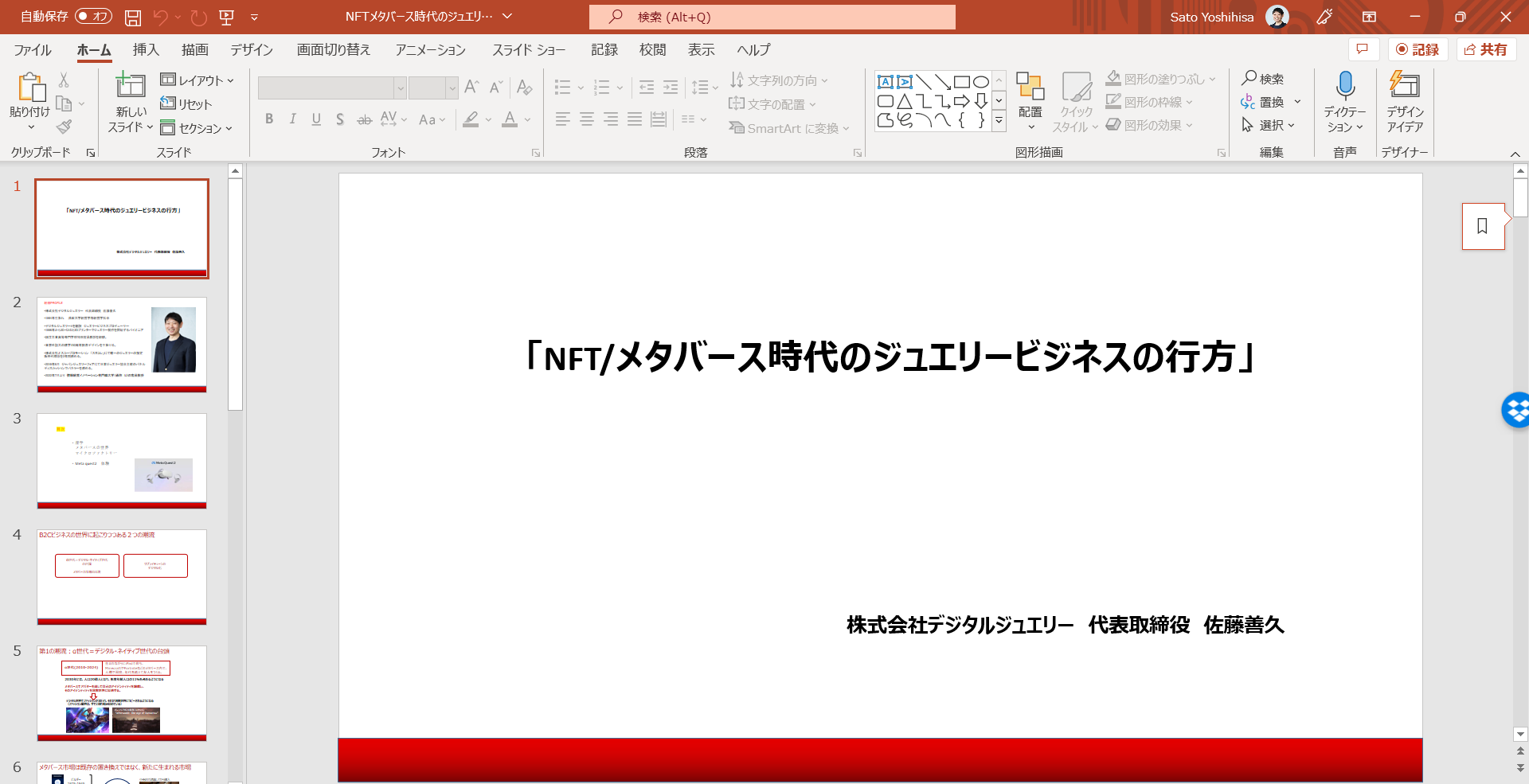Image resolution: width=1529 pixels, height=784 pixels.
Task: Click the Format Painter brush icon
Action: tap(64, 127)
